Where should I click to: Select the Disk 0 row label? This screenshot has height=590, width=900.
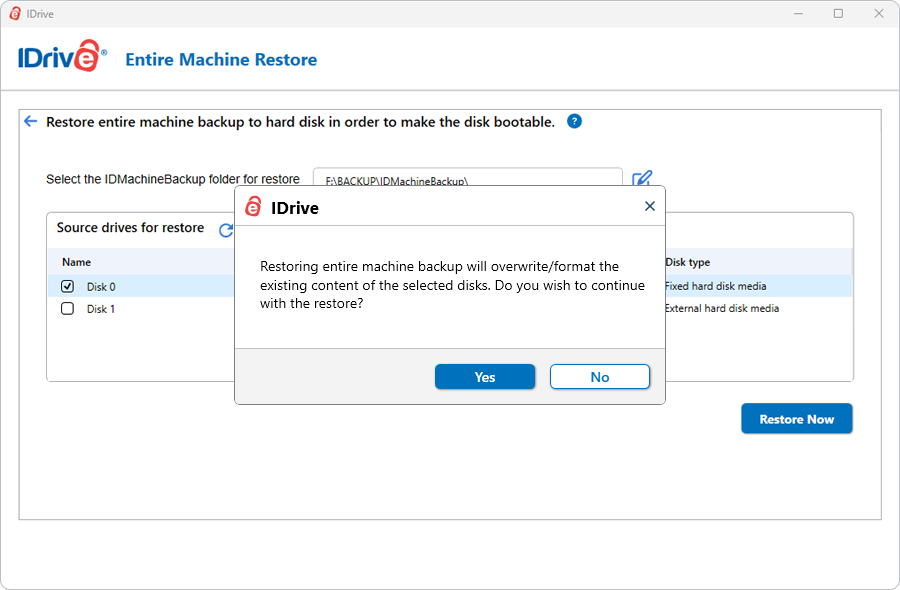pos(101,286)
